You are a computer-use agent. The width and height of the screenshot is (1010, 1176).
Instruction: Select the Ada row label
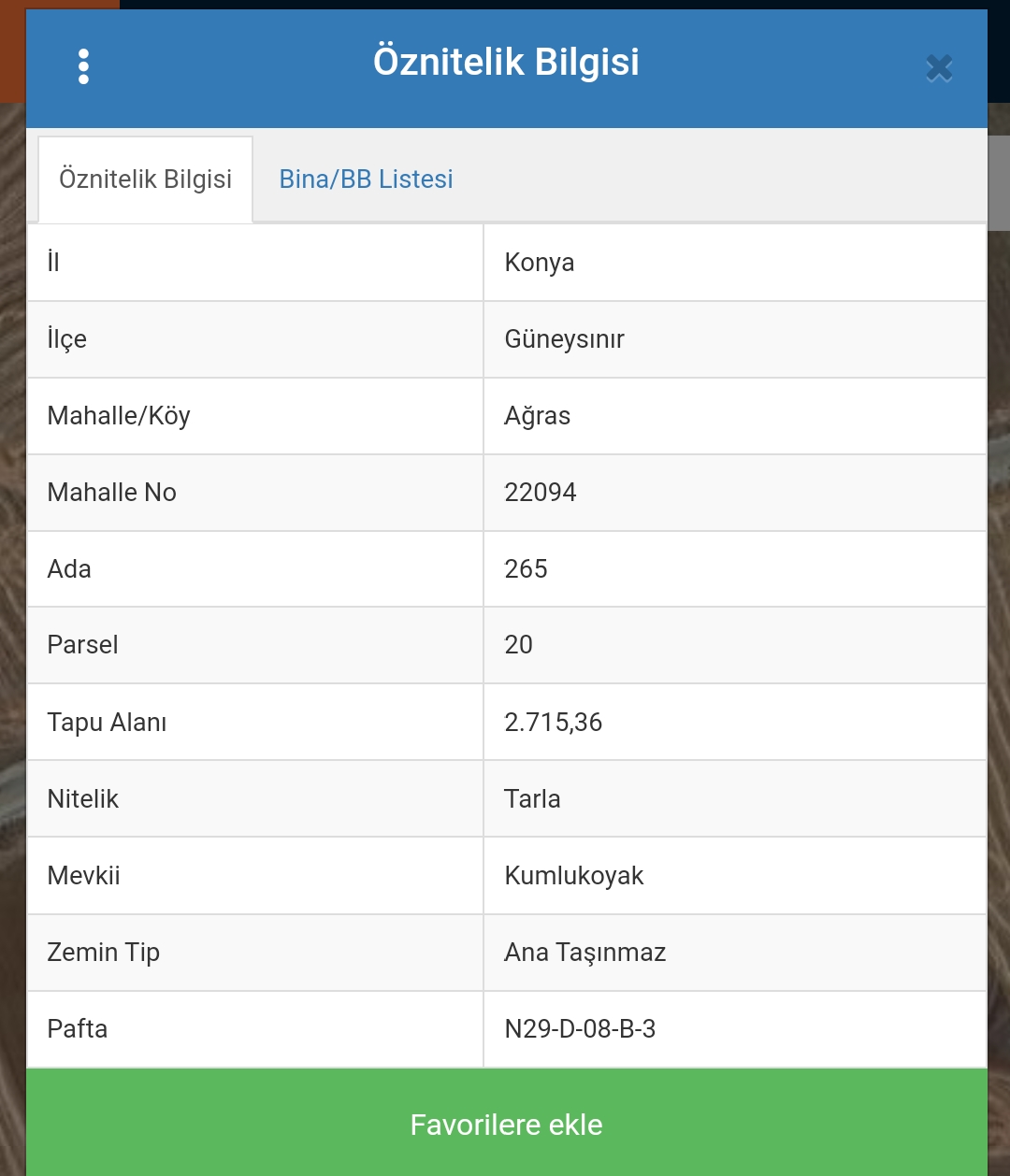point(69,569)
